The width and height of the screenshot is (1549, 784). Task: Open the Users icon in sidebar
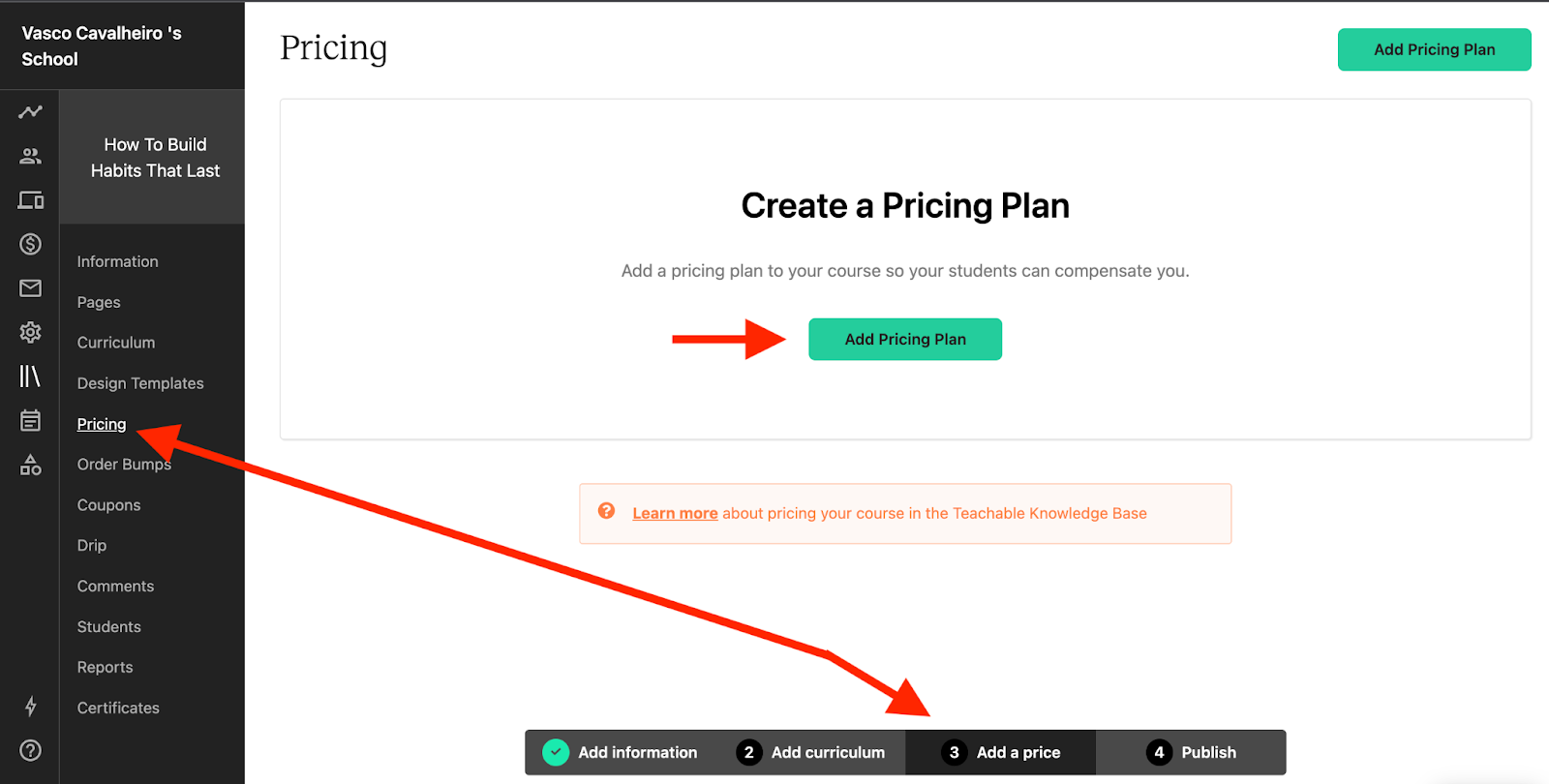click(30, 156)
